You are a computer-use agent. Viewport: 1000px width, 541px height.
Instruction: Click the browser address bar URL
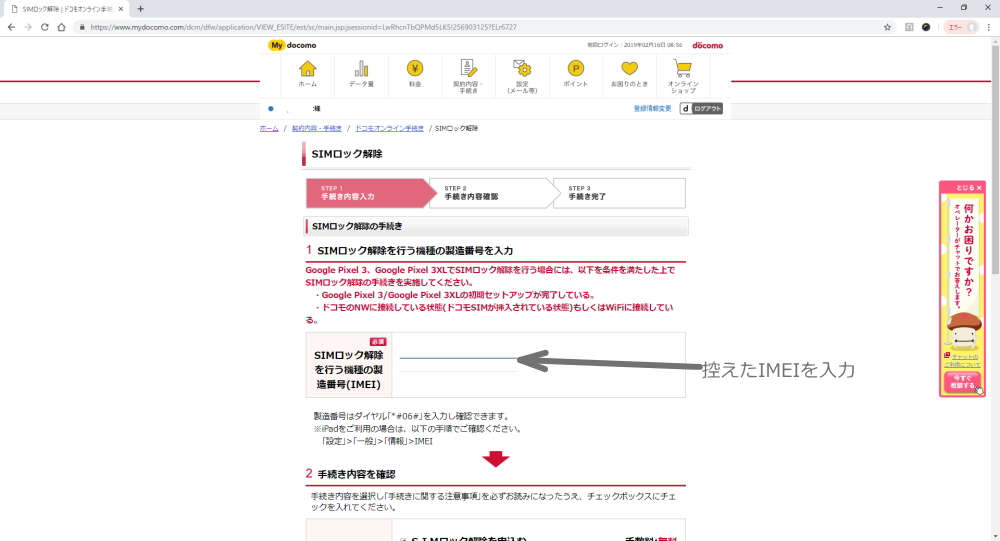click(x=303, y=27)
